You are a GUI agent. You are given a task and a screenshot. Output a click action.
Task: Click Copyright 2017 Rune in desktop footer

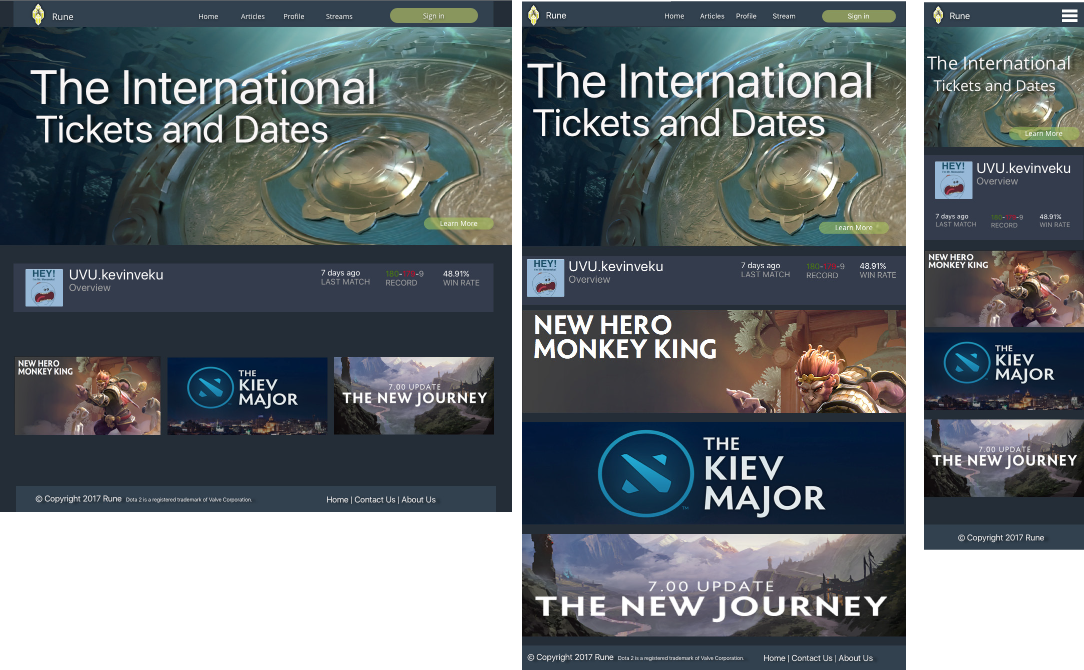coord(78,499)
